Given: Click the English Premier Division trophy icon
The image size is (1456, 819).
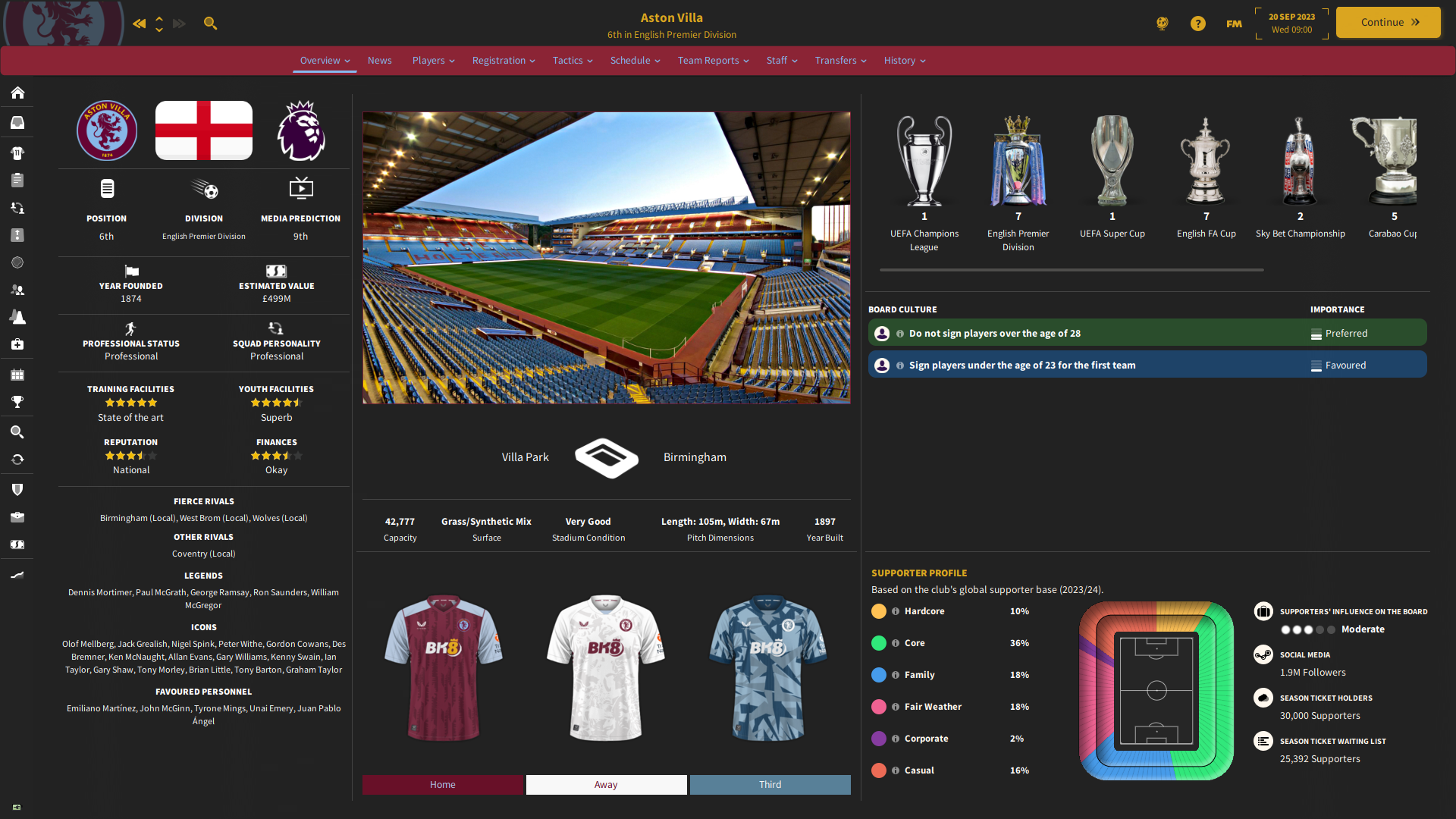Looking at the screenshot, I should (1017, 158).
